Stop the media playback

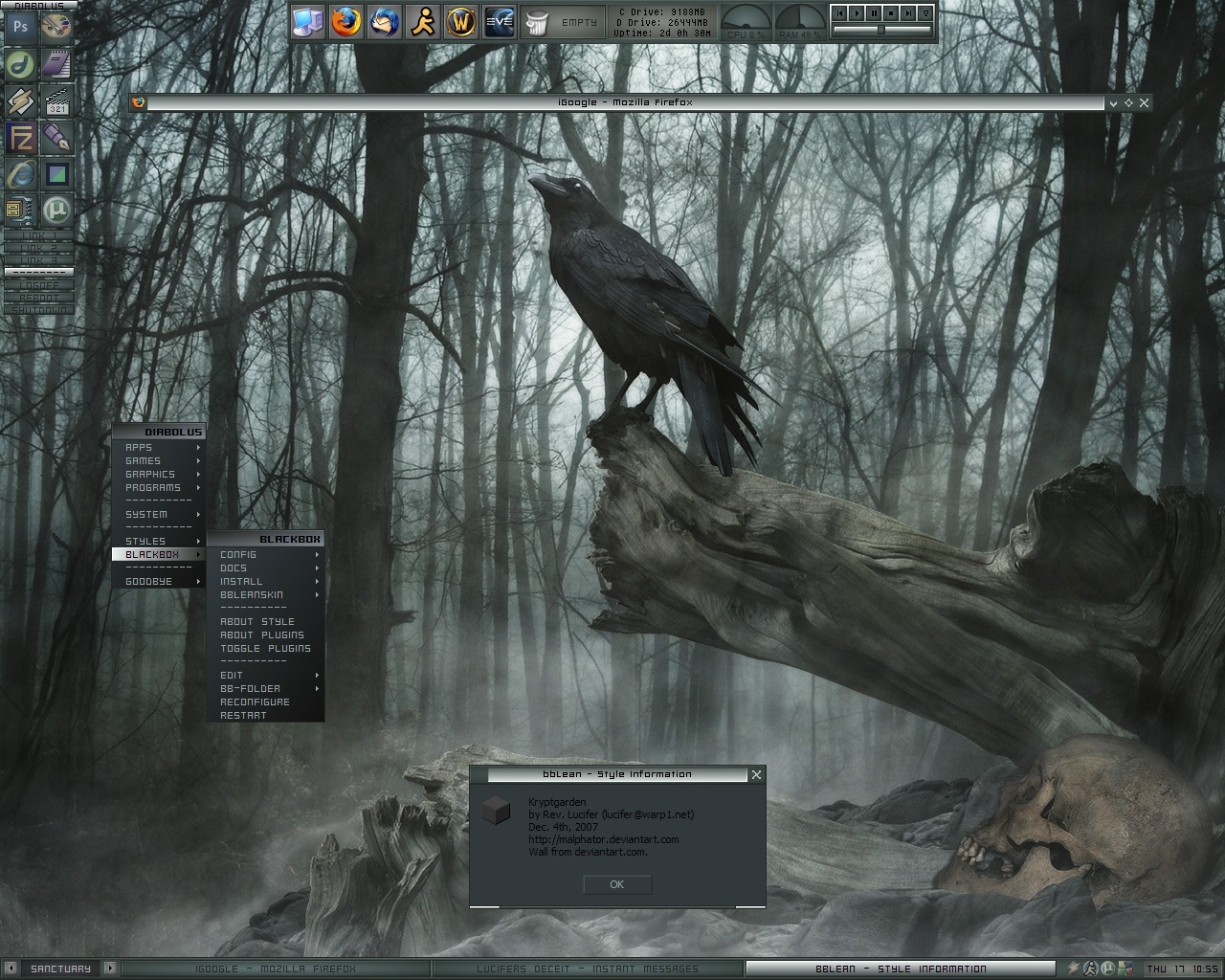pos(891,13)
